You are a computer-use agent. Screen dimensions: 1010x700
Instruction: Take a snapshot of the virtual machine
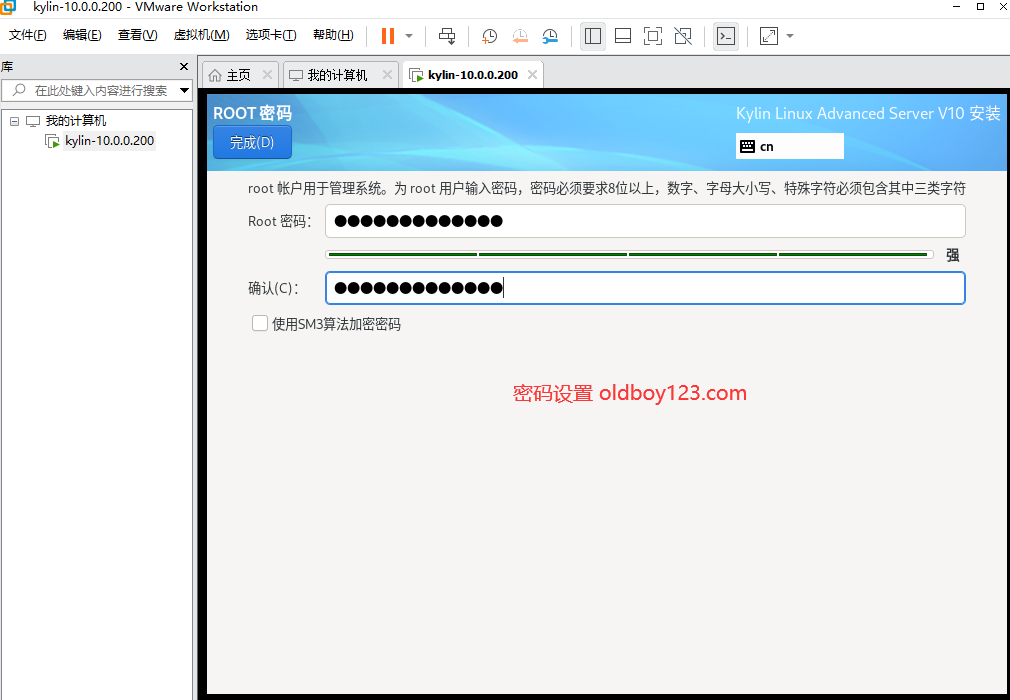(490, 36)
